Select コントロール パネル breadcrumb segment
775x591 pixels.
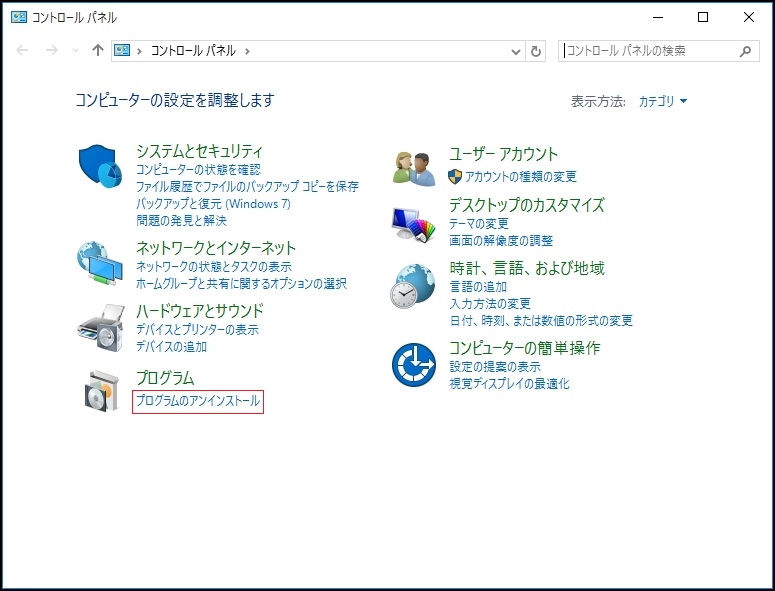(193, 50)
